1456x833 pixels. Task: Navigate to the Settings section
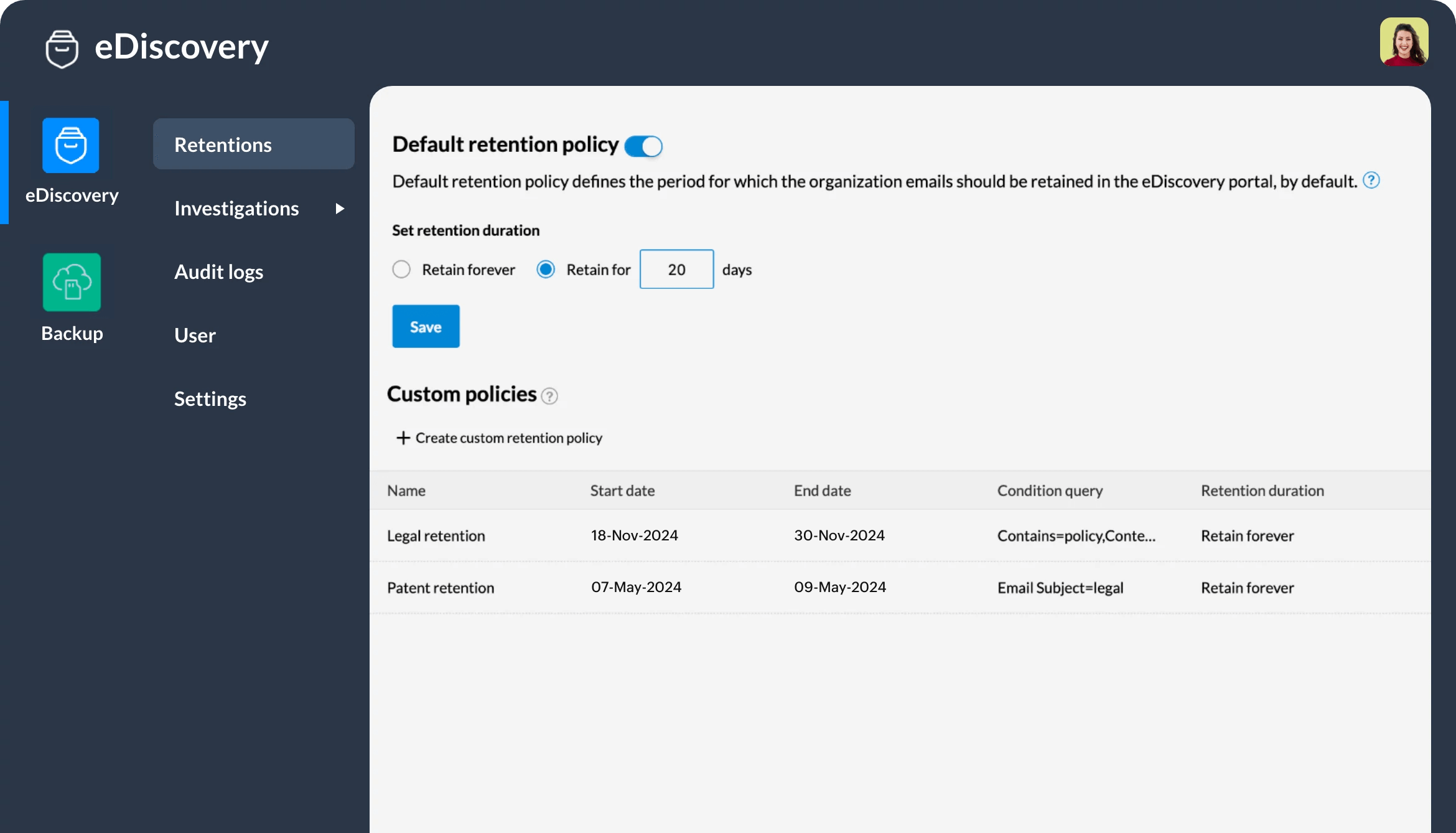pyautogui.click(x=211, y=398)
